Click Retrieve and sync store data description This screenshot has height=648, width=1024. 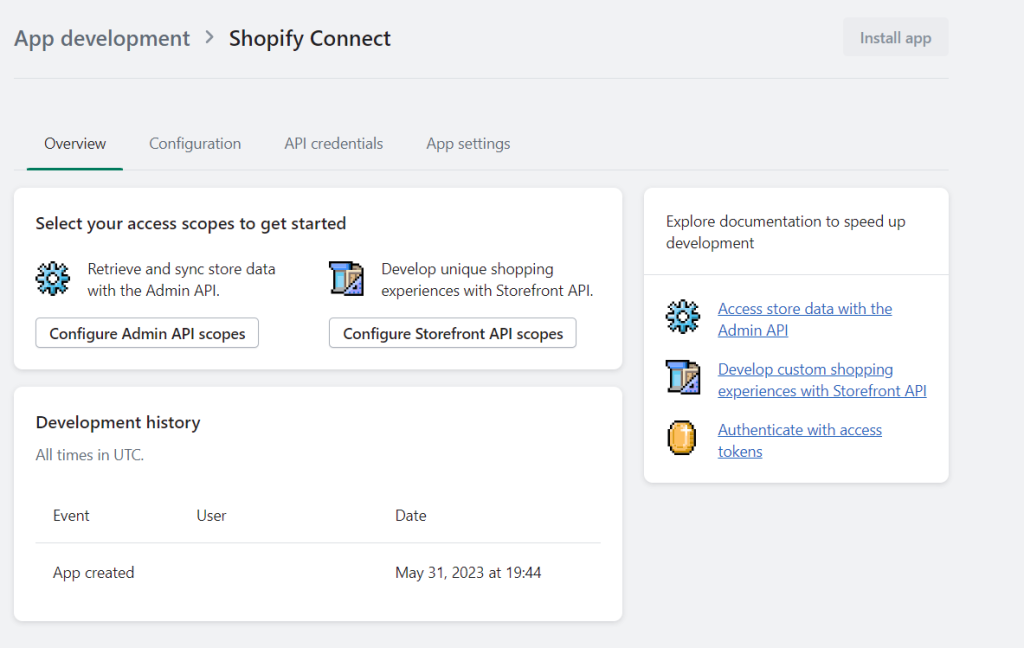pyautogui.click(x=182, y=280)
